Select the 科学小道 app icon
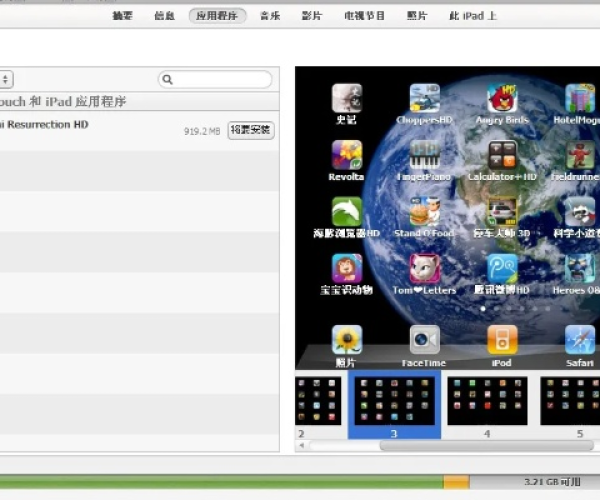The image size is (600, 500). tap(580, 211)
